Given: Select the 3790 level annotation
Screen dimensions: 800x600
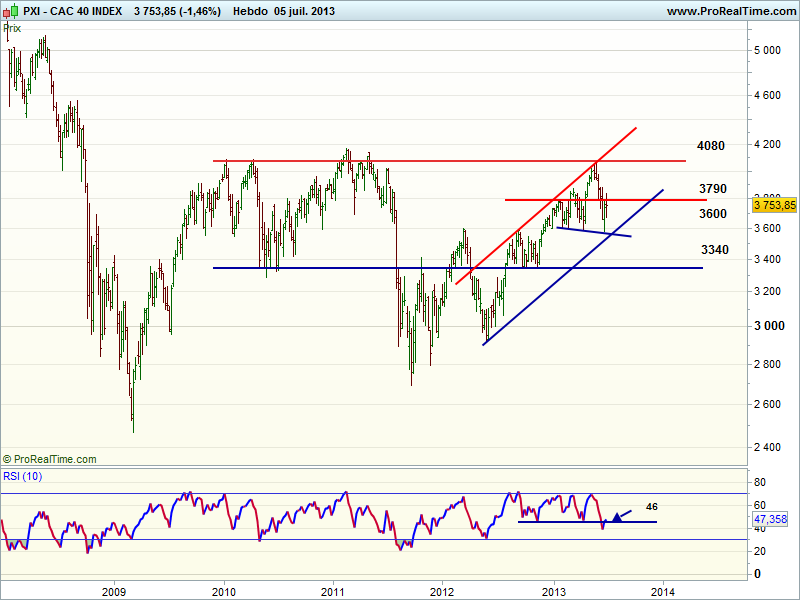Looking at the screenshot, I should (x=713, y=189).
